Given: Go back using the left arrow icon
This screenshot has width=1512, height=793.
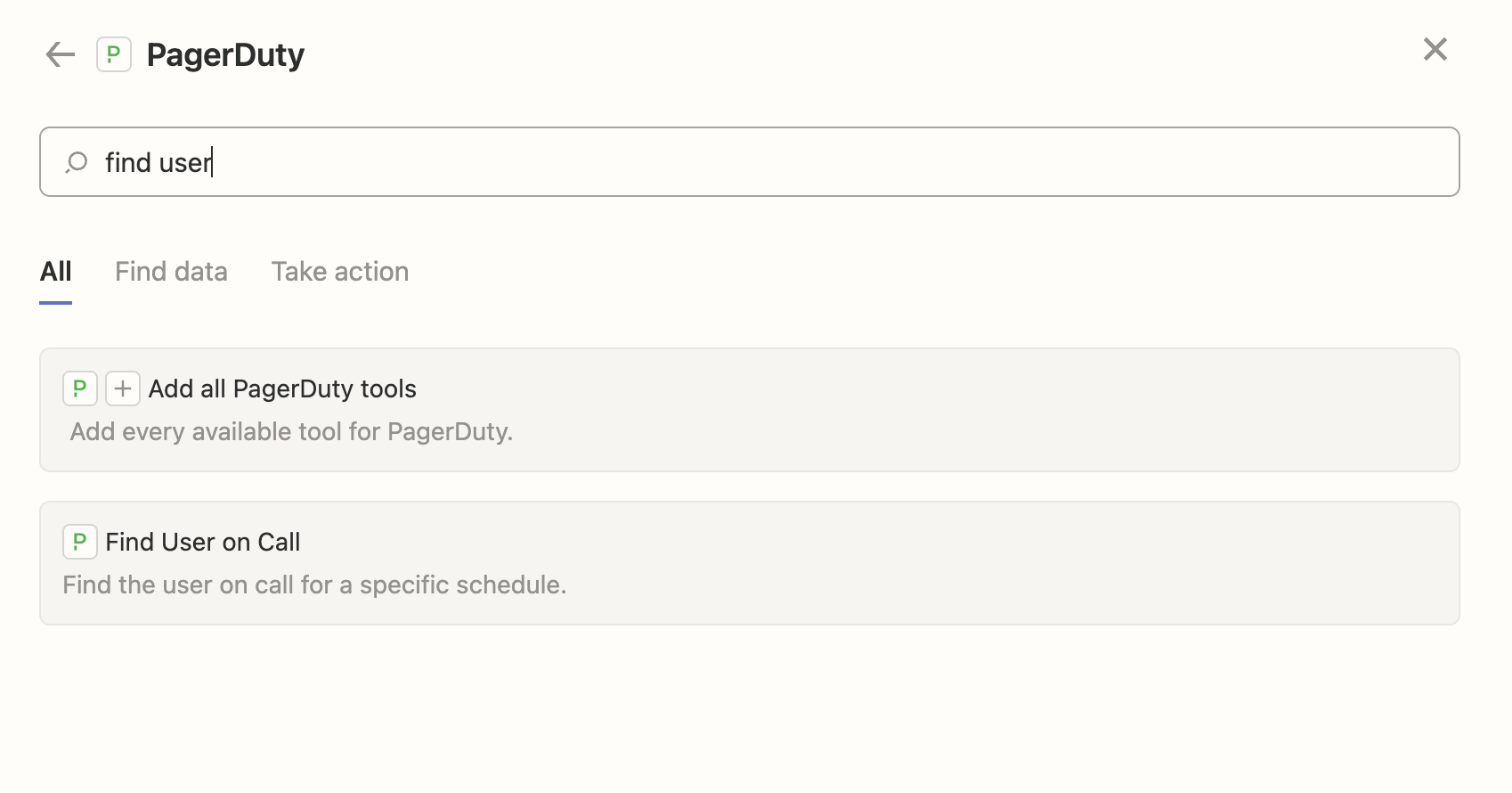Looking at the screenshot, I should coord(61,54).
